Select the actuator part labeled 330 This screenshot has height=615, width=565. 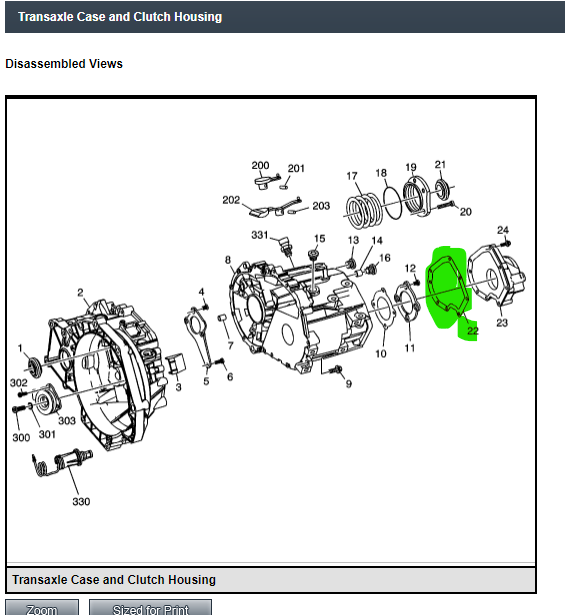63,462
